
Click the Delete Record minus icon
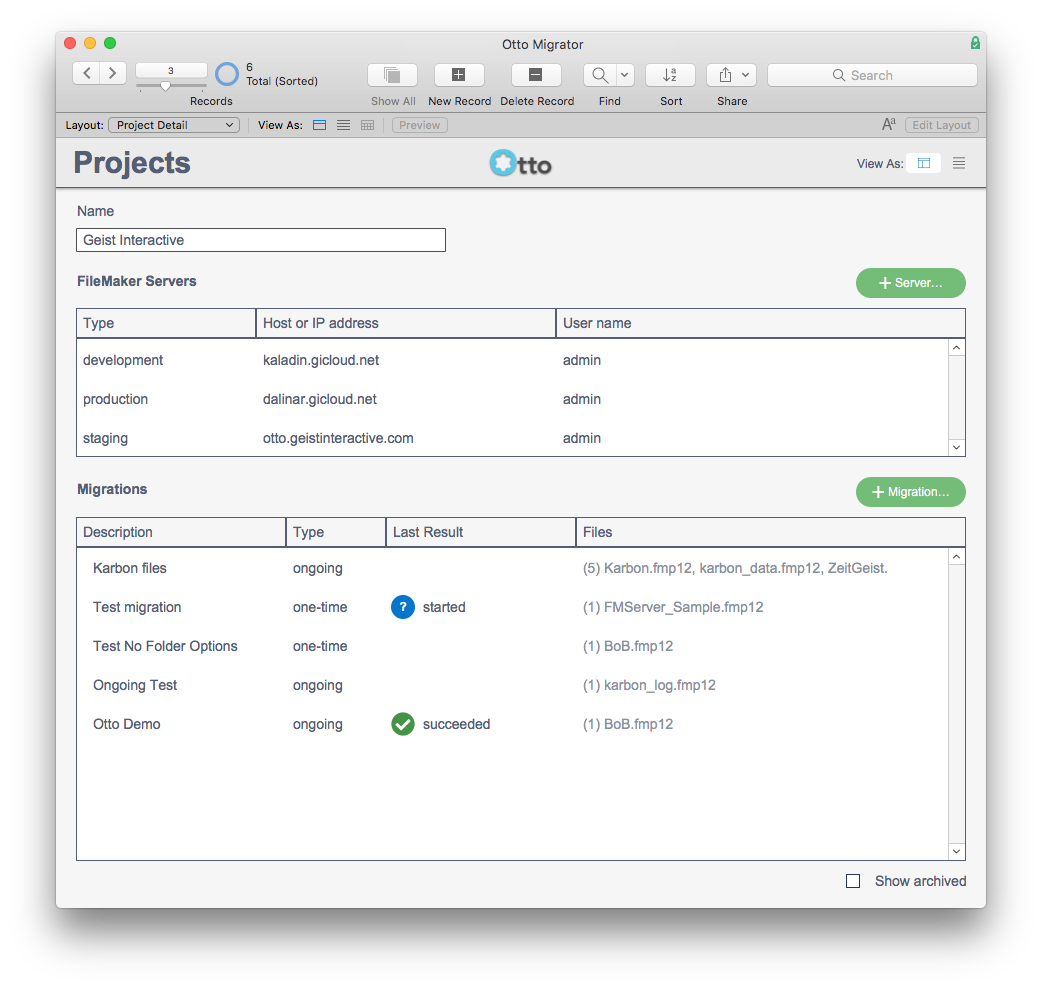point(536,75)
